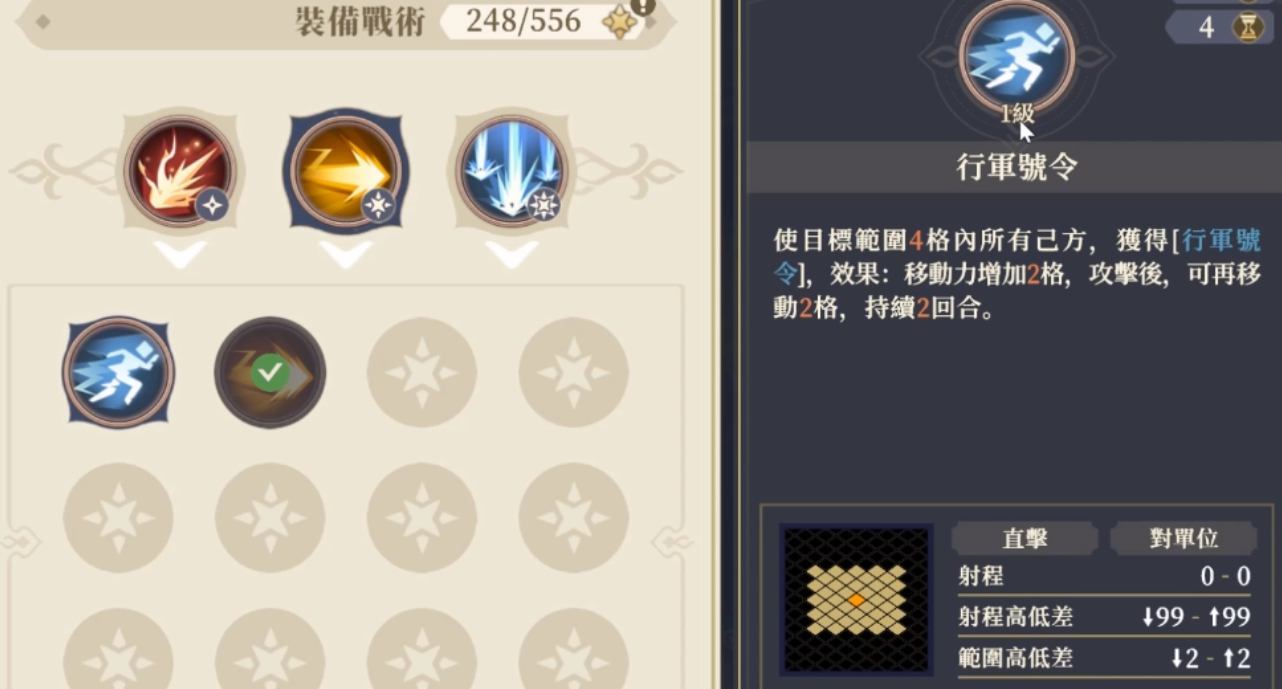
Task: Select first empty slot in second row
Action: click(x=118, y=518)
